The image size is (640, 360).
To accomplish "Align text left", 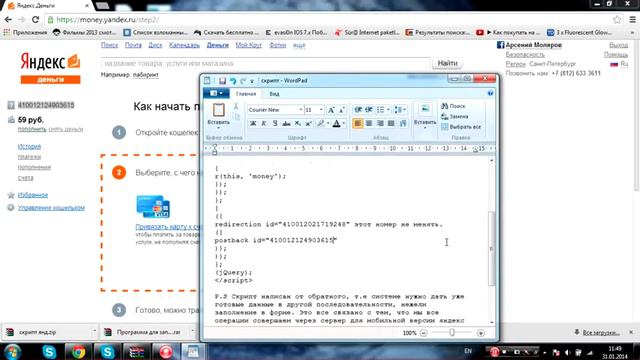I will [358, 123].
